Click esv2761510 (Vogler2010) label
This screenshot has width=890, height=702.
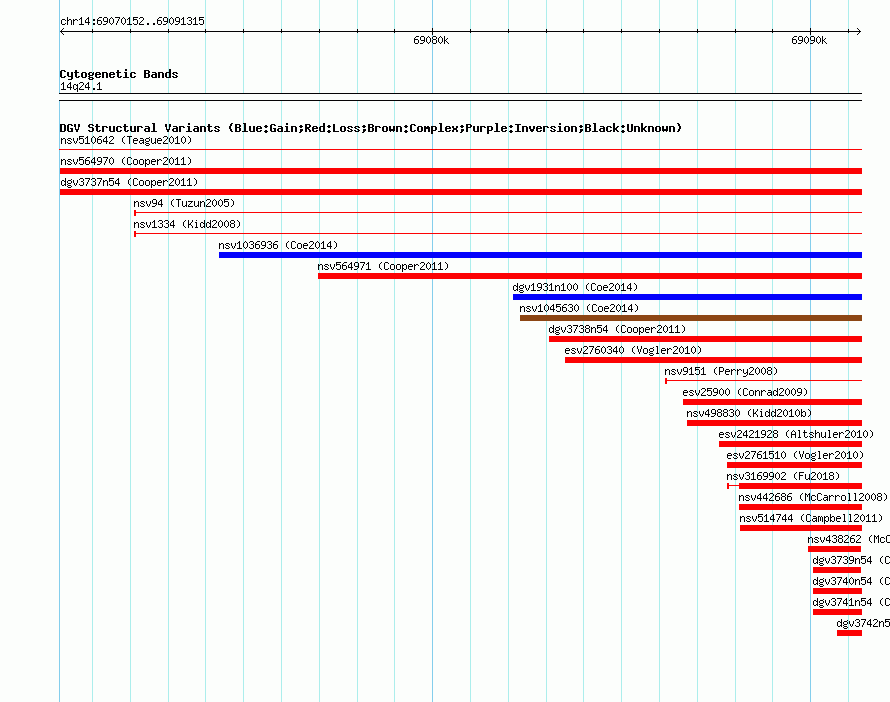[x=795, y=455]
